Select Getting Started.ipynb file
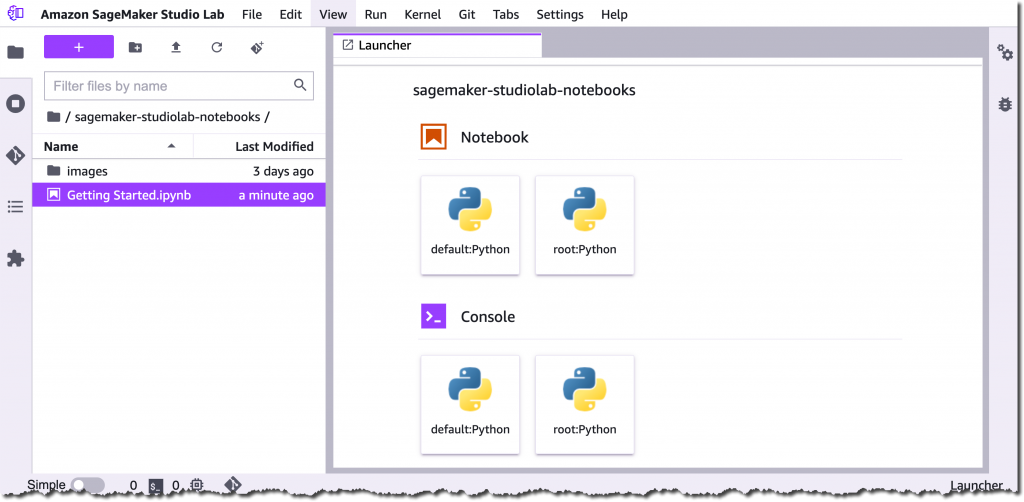This screenshot has width=1024, height=502. click(x=179, y=195)
